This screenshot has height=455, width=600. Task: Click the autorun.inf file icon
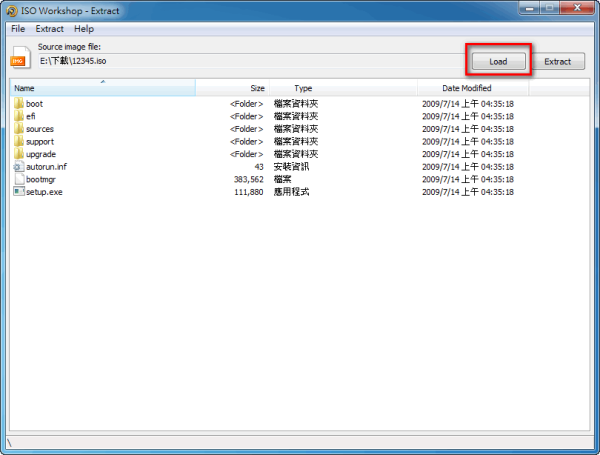19,166
